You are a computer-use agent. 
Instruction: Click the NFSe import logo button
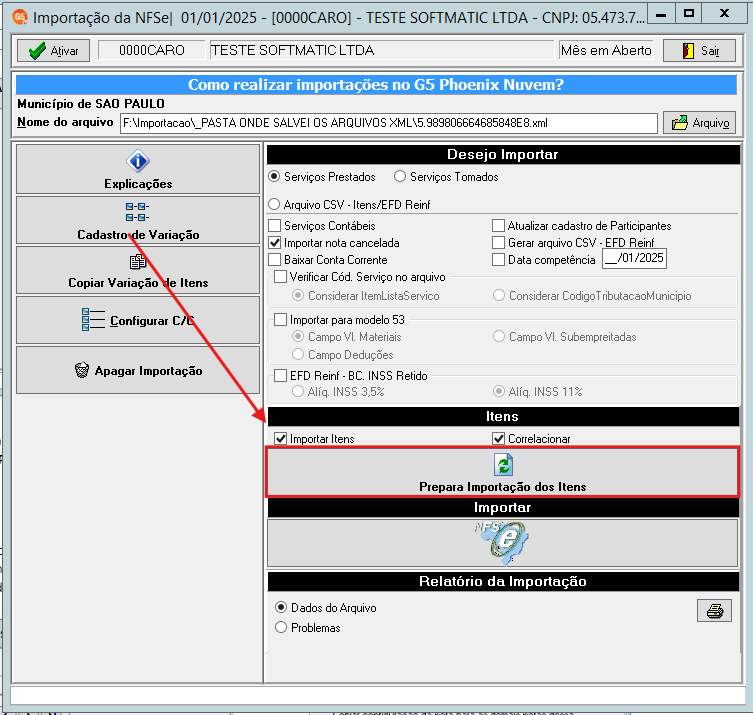[502, 543]
